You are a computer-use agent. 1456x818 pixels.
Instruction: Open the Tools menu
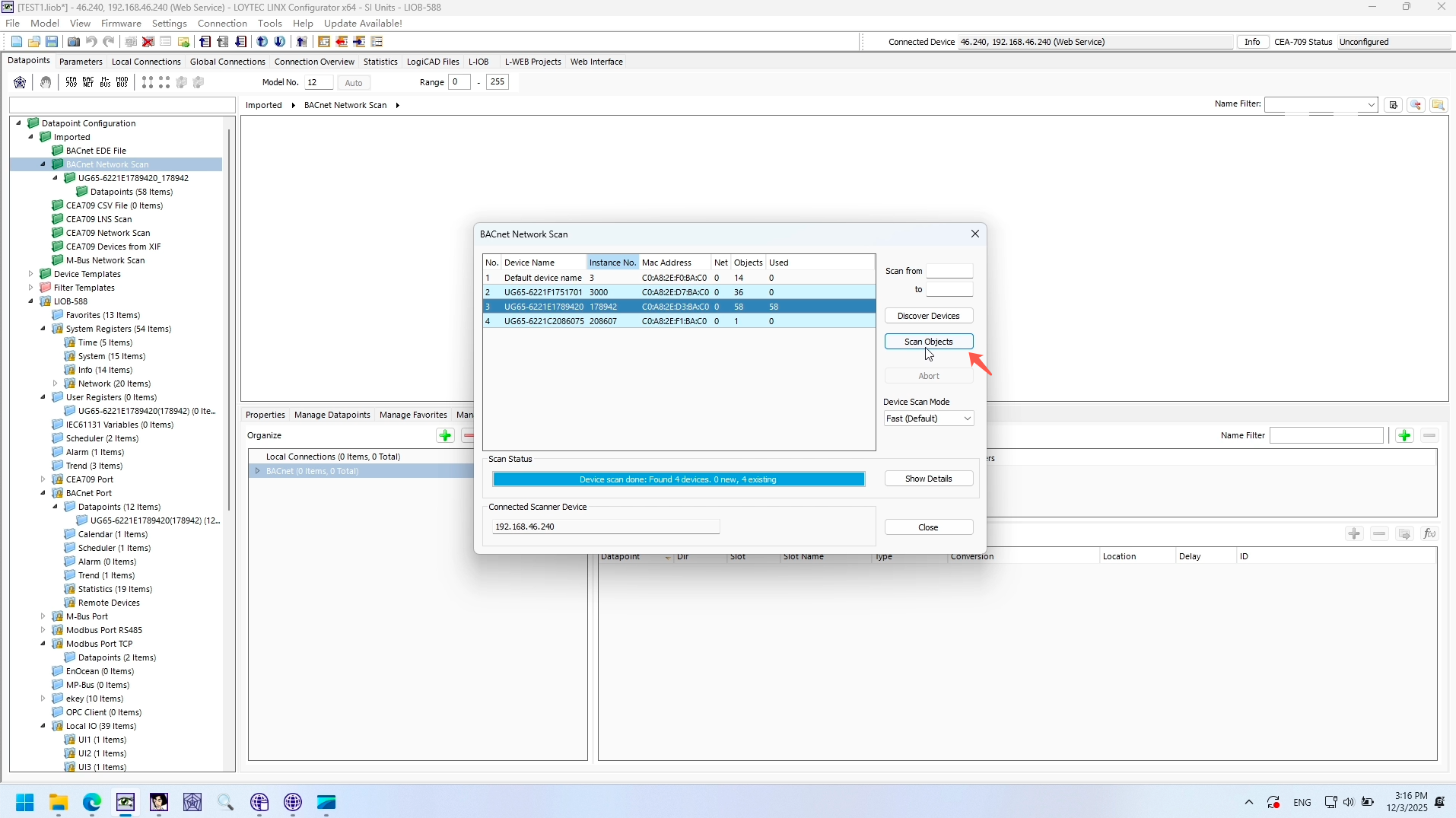[x=270, y=24]
